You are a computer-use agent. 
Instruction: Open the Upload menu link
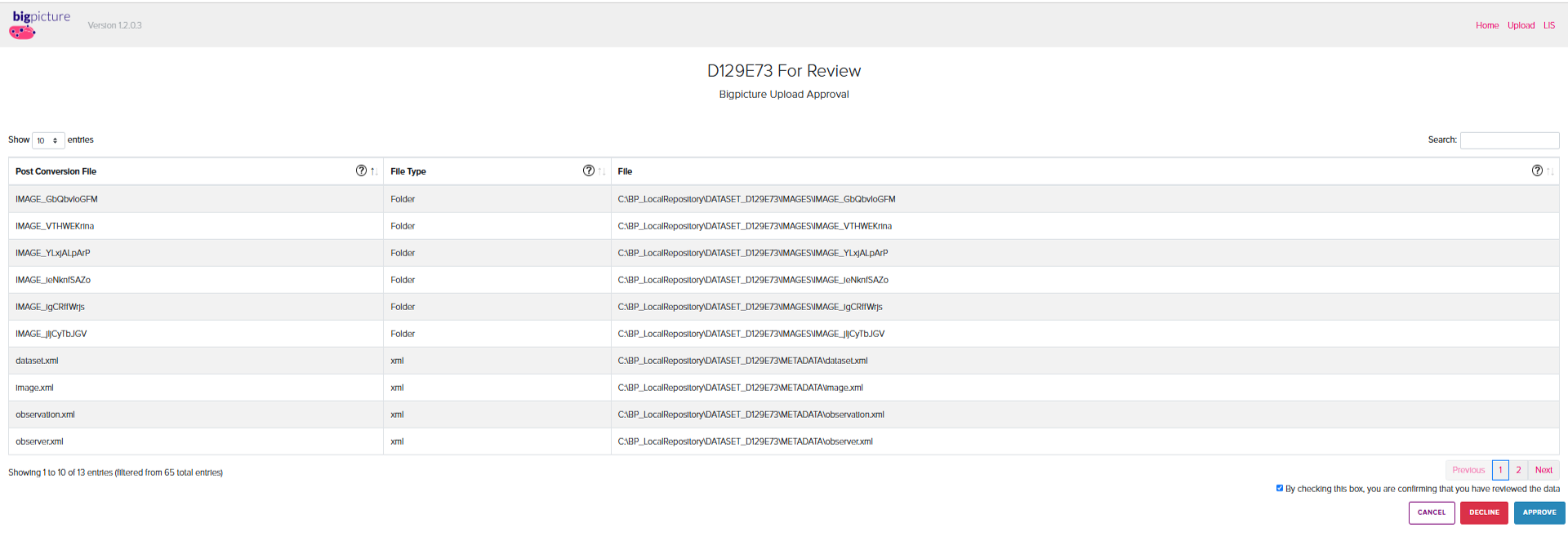[1521, 25]
